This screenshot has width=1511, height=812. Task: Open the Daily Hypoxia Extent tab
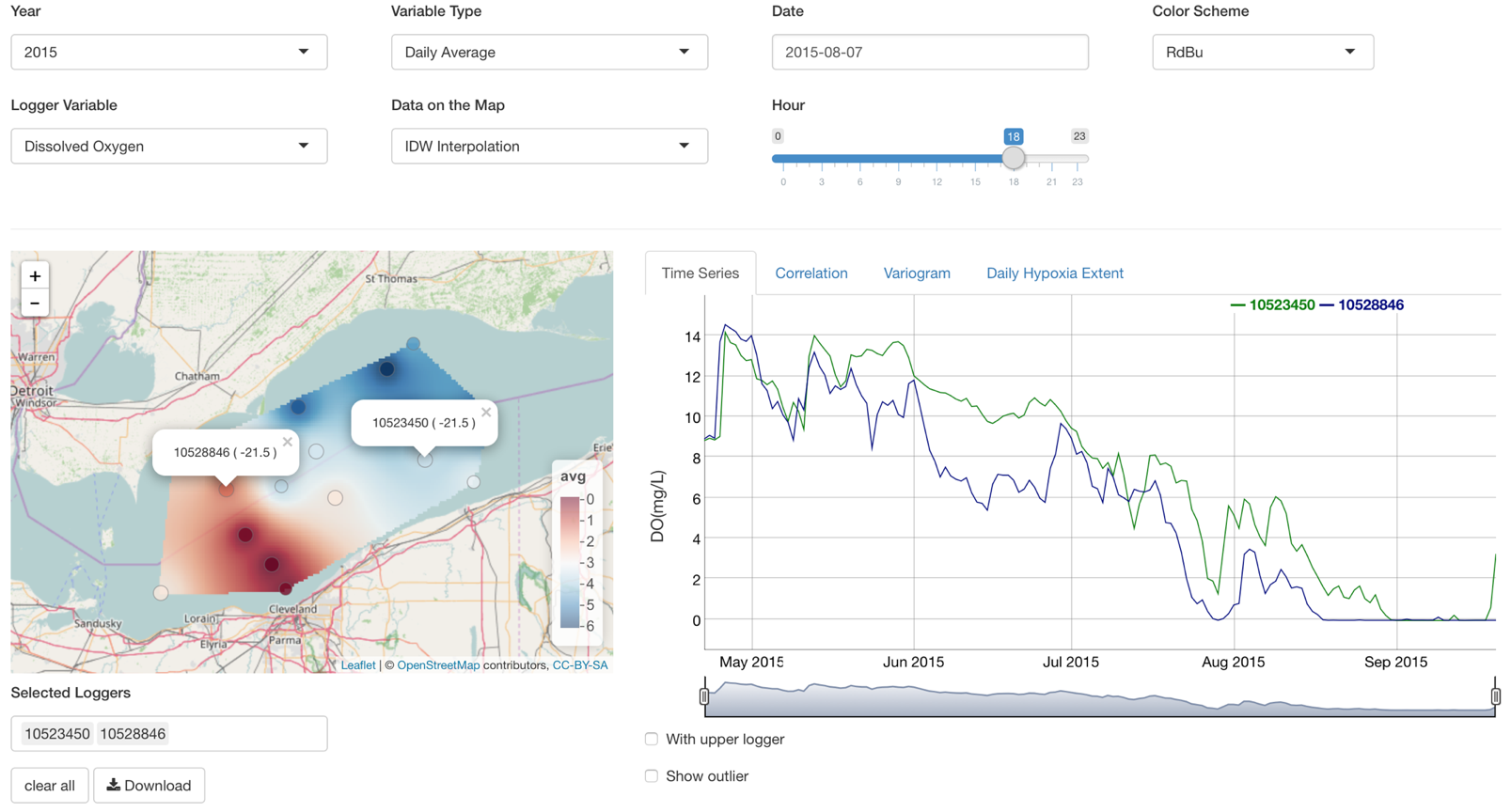(x=1054, y=273)
